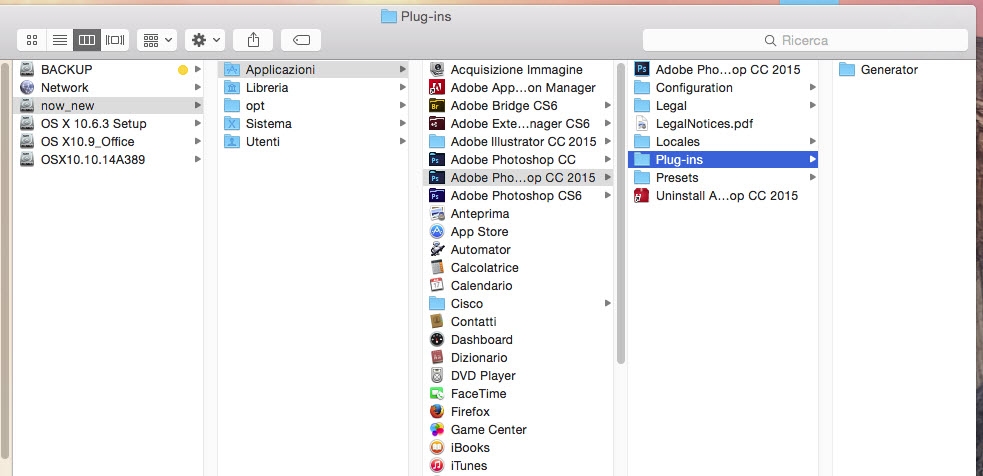Switch to list view mode
The height and width of the screenshot is (476, 983).
[x=59, y=39]
